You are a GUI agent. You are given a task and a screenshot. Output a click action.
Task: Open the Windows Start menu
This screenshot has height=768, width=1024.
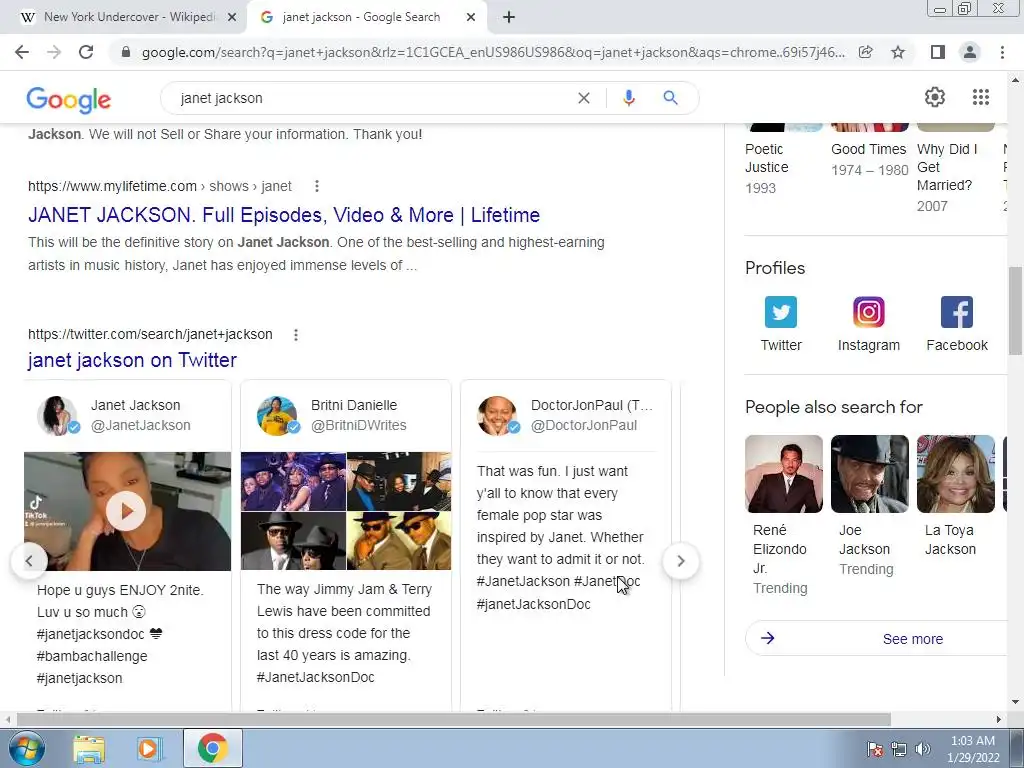click(x=27, y=748)
